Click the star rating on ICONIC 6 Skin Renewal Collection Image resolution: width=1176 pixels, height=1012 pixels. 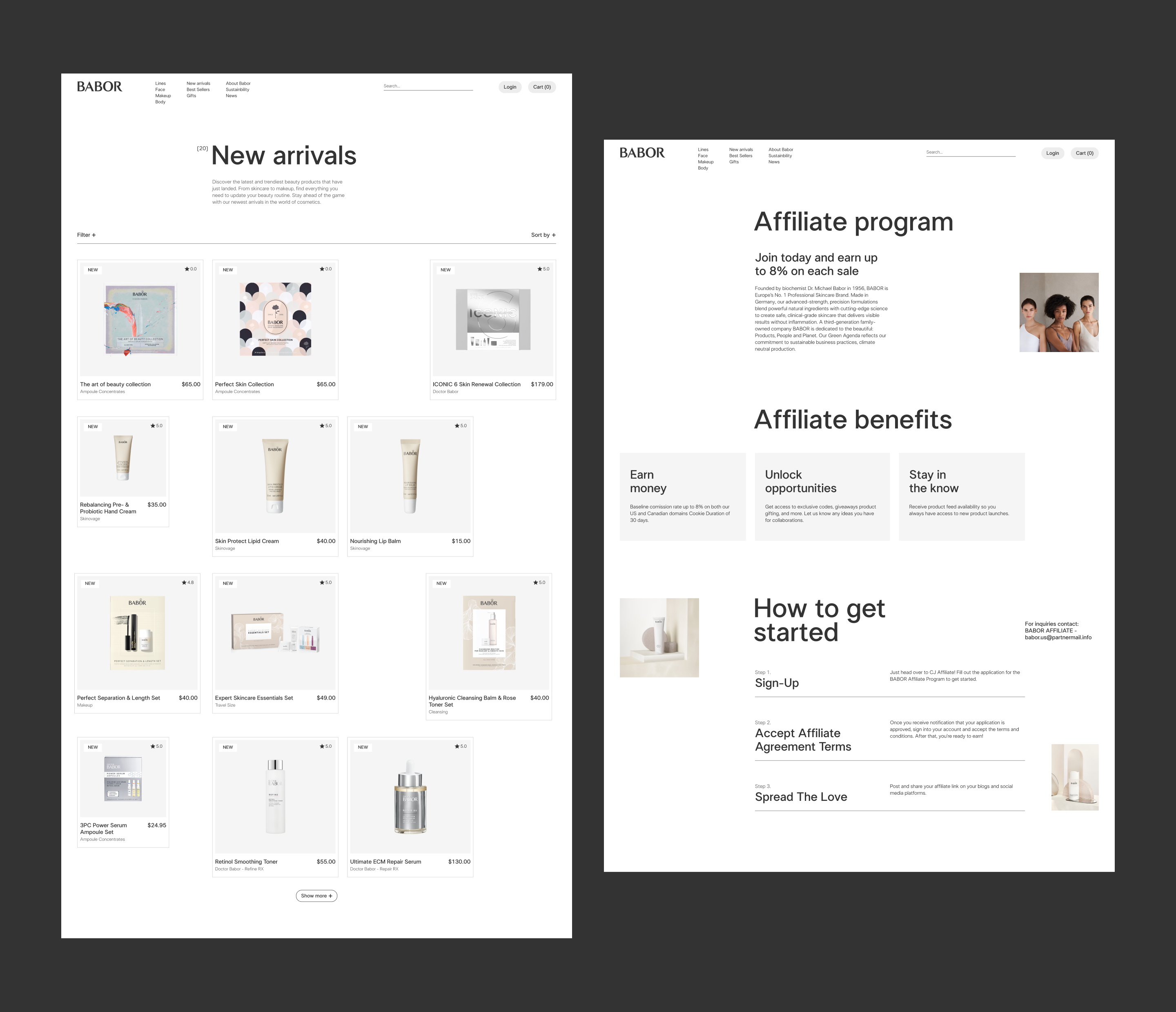pos(543,269)
